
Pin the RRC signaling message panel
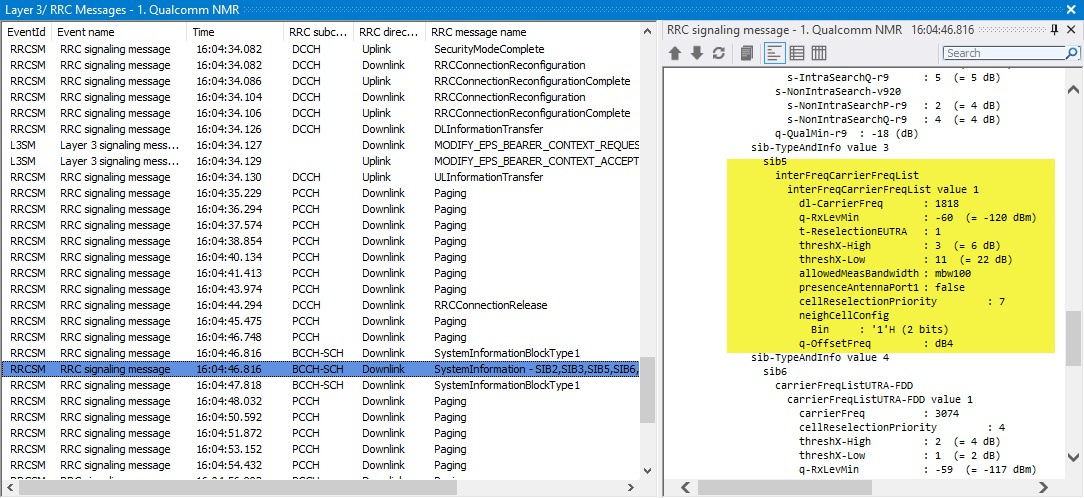click(x=1054, y=30)
